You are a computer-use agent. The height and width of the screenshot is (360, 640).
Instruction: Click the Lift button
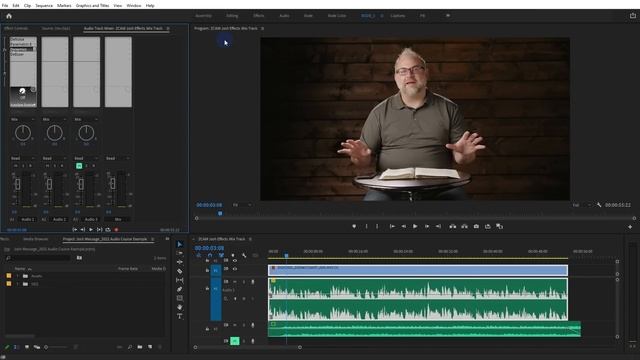tap(453, 226)
